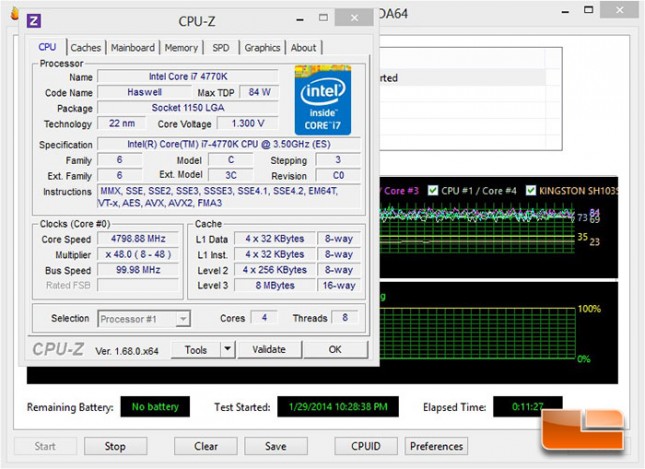Open the Tools dropdown arrow
The width and height of the screenshot is (645, 469).
point(227,350)
